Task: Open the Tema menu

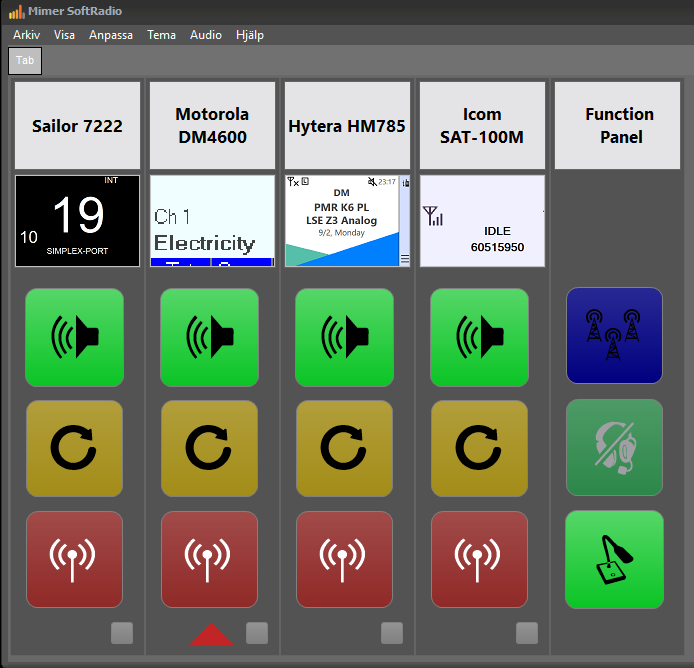Action: 161,35
